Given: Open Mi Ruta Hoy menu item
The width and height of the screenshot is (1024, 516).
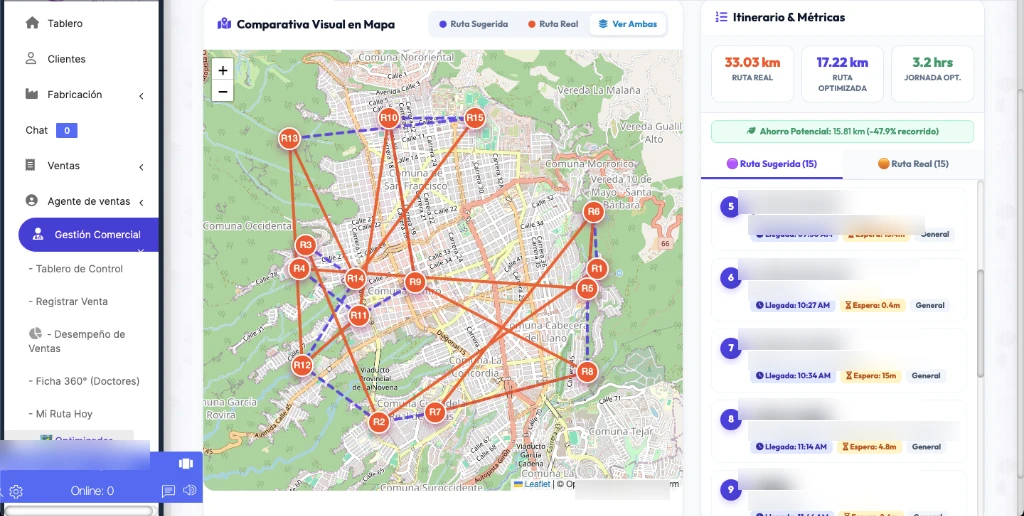Looking at the screenshot, I should pyautogui.click(x=60, y=413).
